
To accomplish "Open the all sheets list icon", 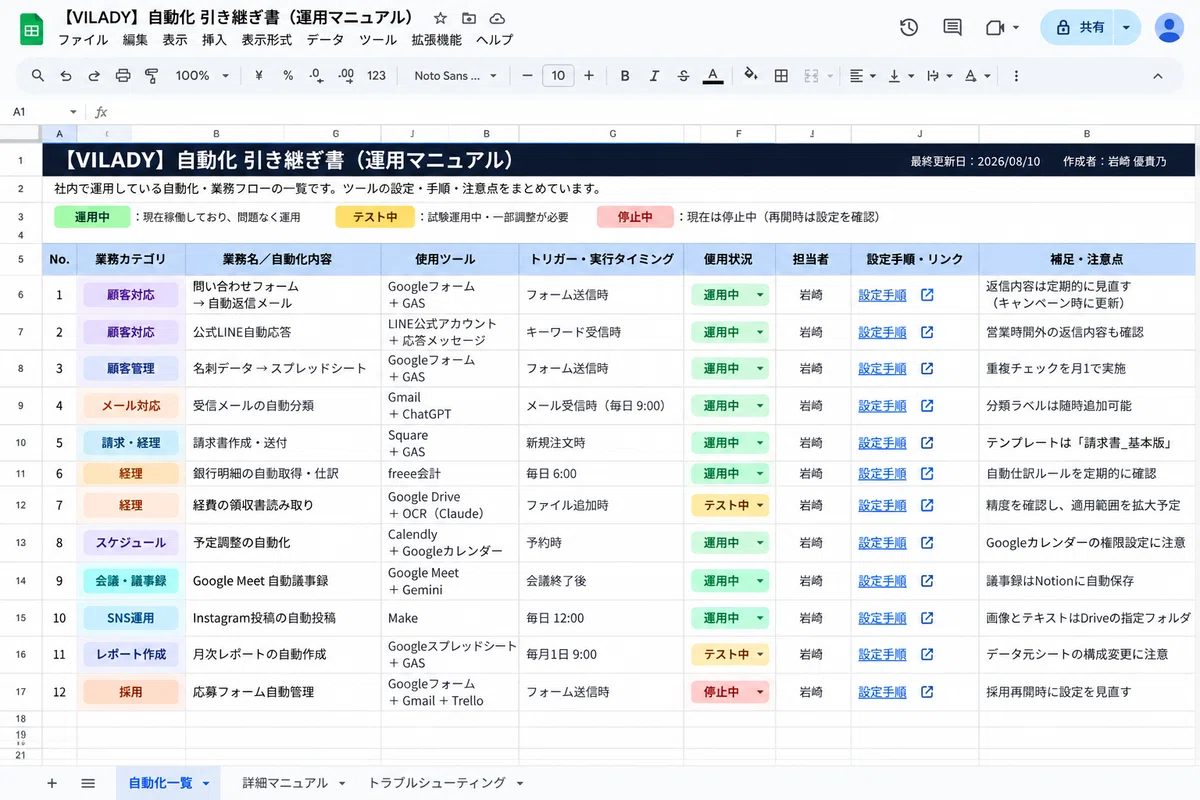I will click(88, 783).
